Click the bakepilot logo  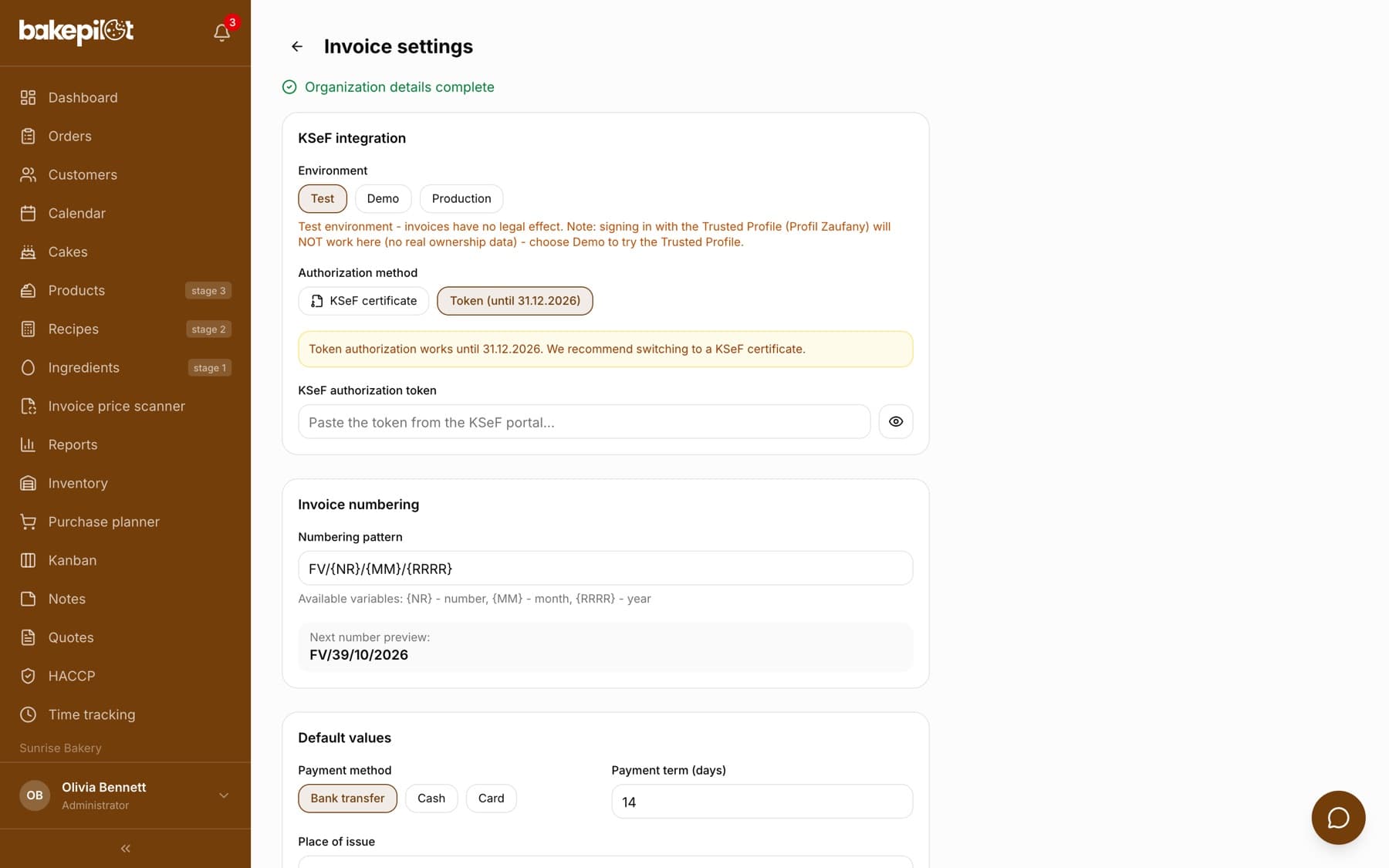[76, 31]
